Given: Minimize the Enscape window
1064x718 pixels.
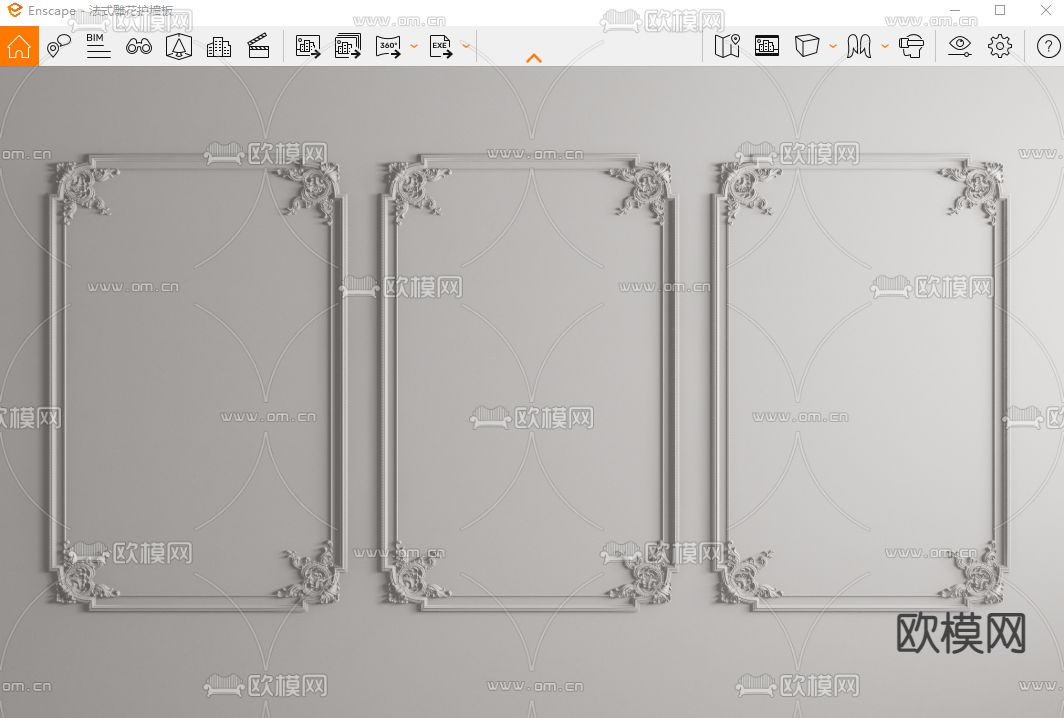Looking at the screenshot, I should 955,10.
